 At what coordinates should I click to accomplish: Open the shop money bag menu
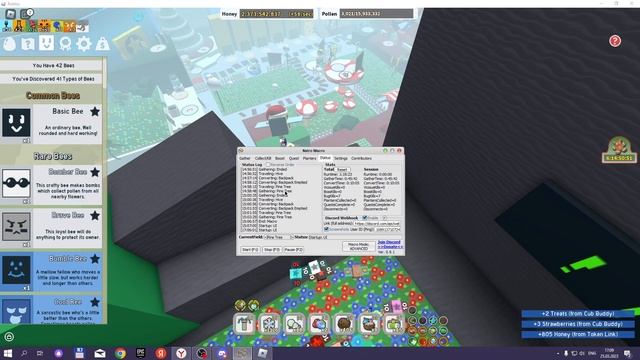pos(102,43)
